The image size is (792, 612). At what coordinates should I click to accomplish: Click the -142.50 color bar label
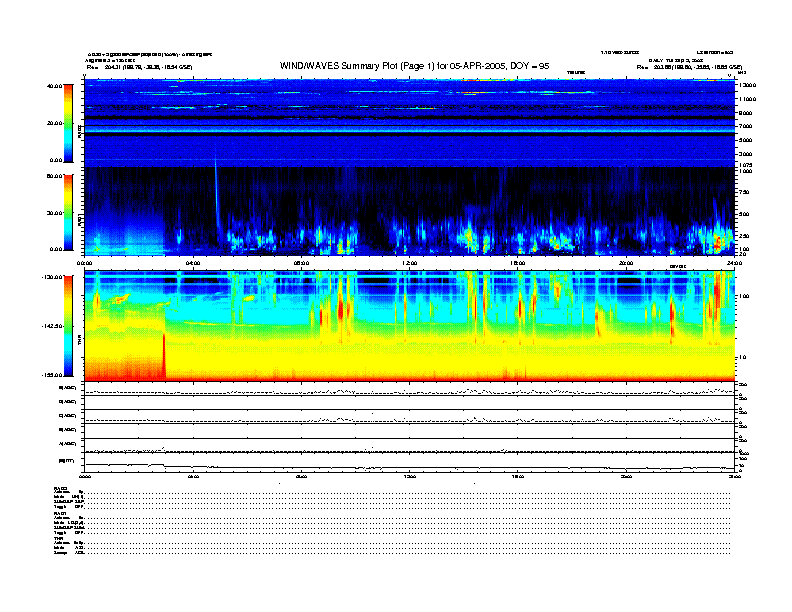(52, 326)
